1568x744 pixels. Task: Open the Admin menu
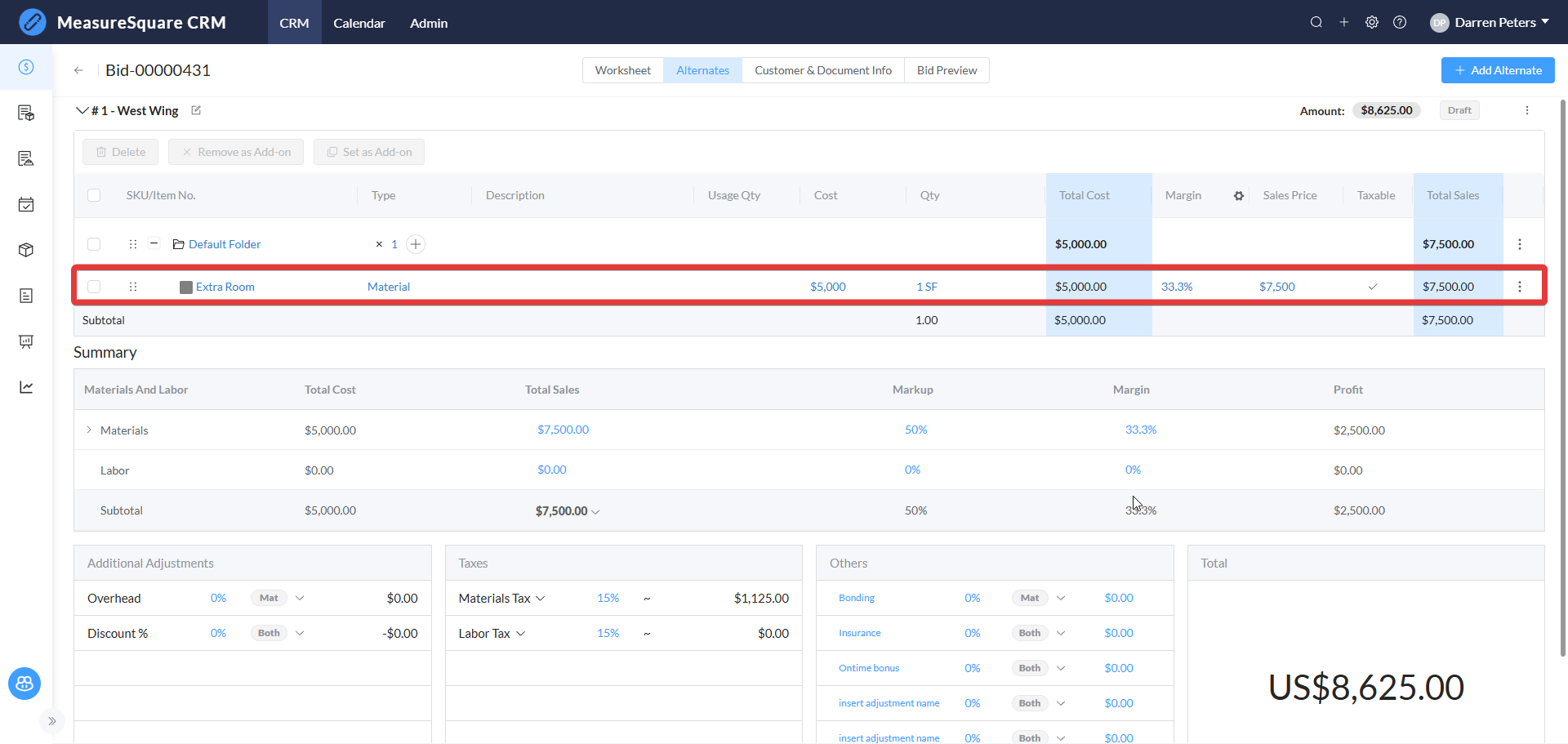[429, 22]
